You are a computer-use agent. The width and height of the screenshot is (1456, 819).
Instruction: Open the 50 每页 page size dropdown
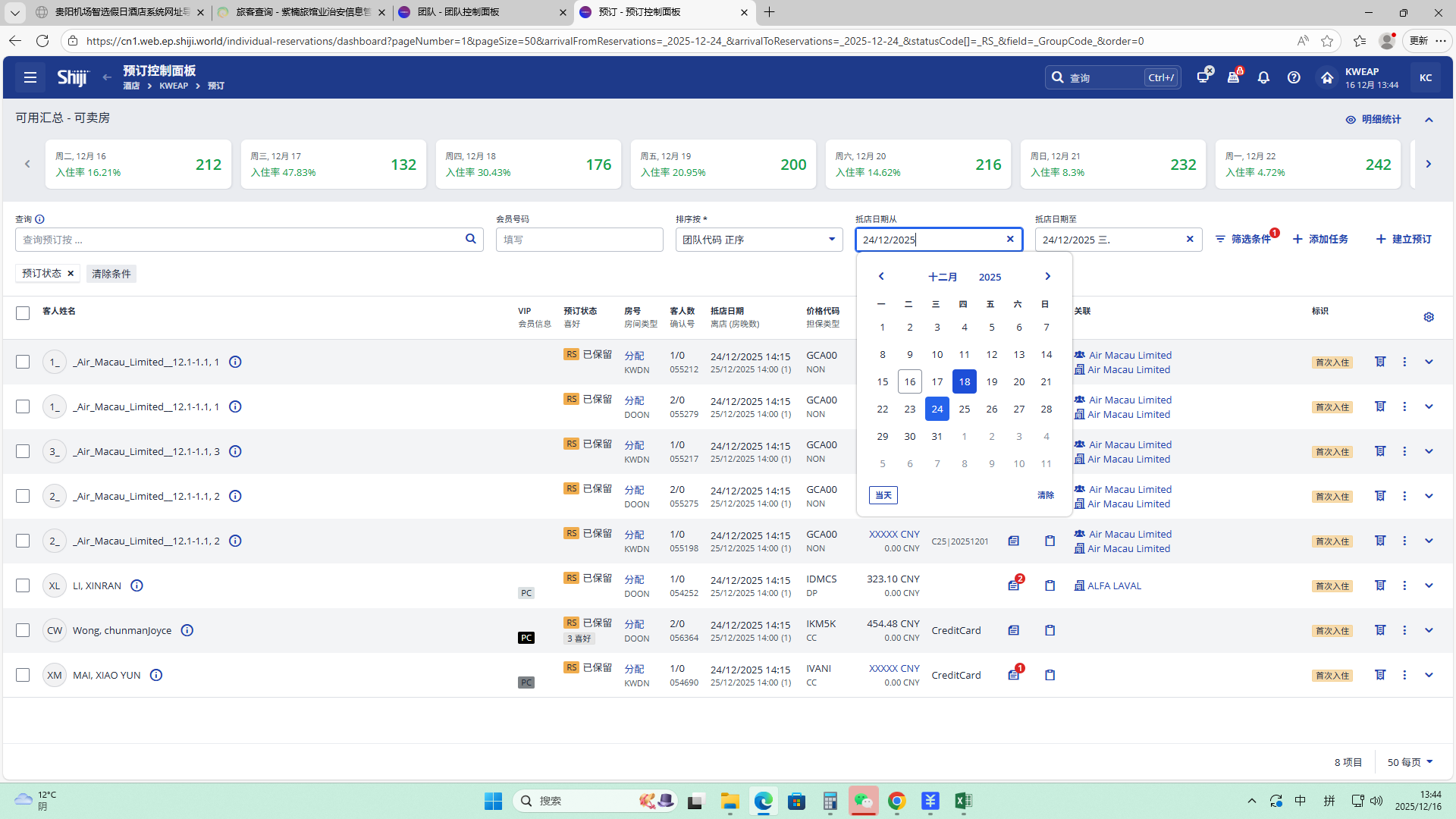point(1410,762)
